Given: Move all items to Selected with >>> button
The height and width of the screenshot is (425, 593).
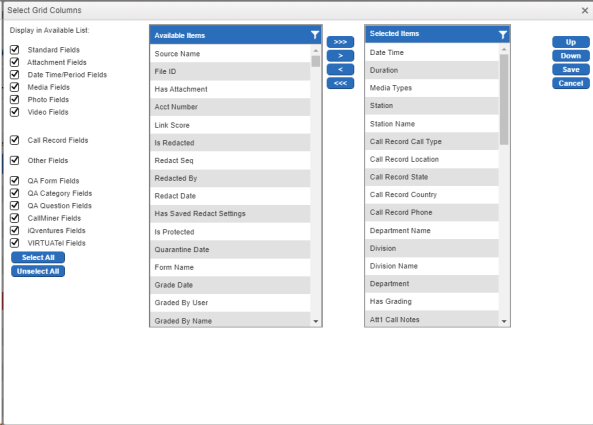Looking at the screenshot, I should (x=340, y=42).
